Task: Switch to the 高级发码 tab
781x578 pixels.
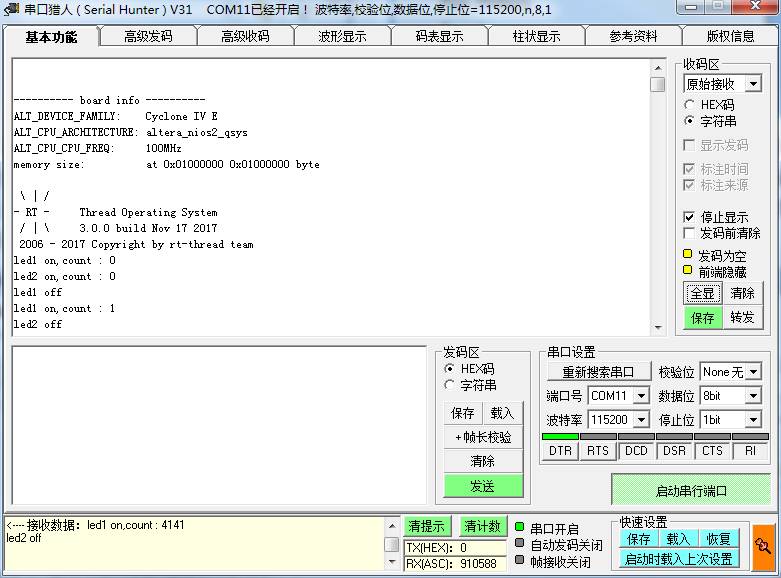Action: click(x=148, y=36)
